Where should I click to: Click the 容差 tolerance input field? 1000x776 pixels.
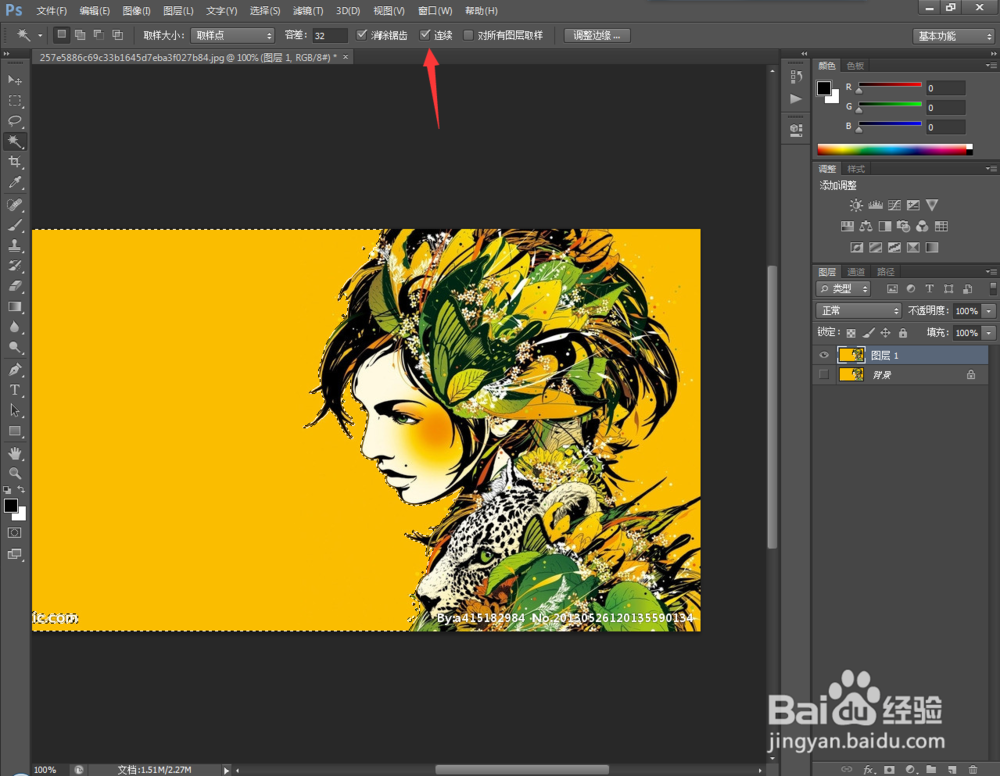[329, 36]
